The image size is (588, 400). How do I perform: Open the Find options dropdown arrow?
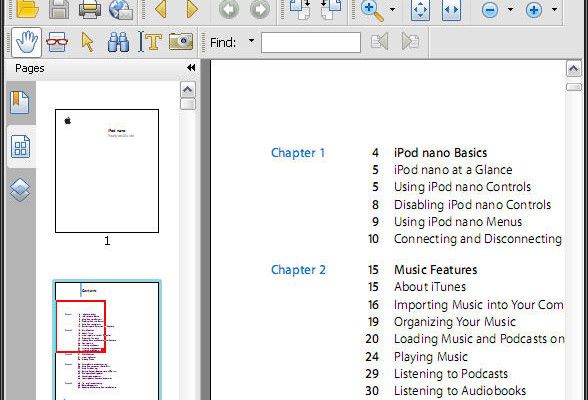pos(251,40)
